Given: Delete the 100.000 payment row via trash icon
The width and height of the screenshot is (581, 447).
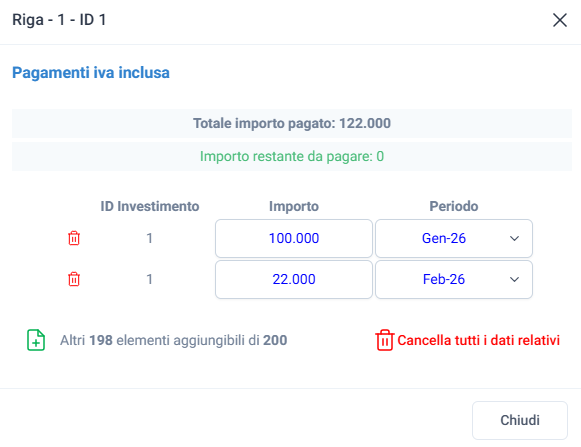Looking at the screenshot, I should 74,238.
